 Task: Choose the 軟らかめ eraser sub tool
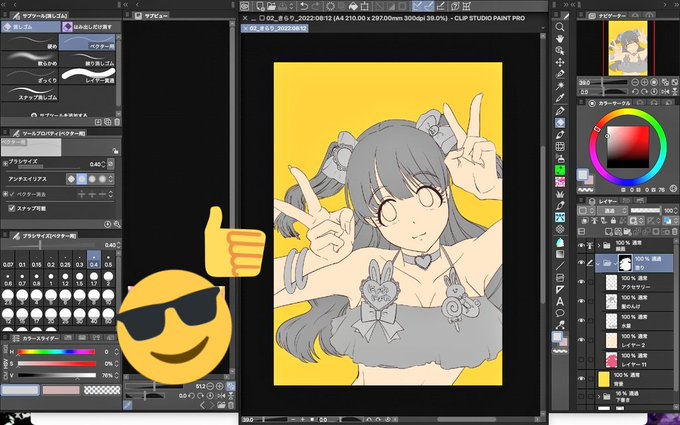tap(29, 59)
